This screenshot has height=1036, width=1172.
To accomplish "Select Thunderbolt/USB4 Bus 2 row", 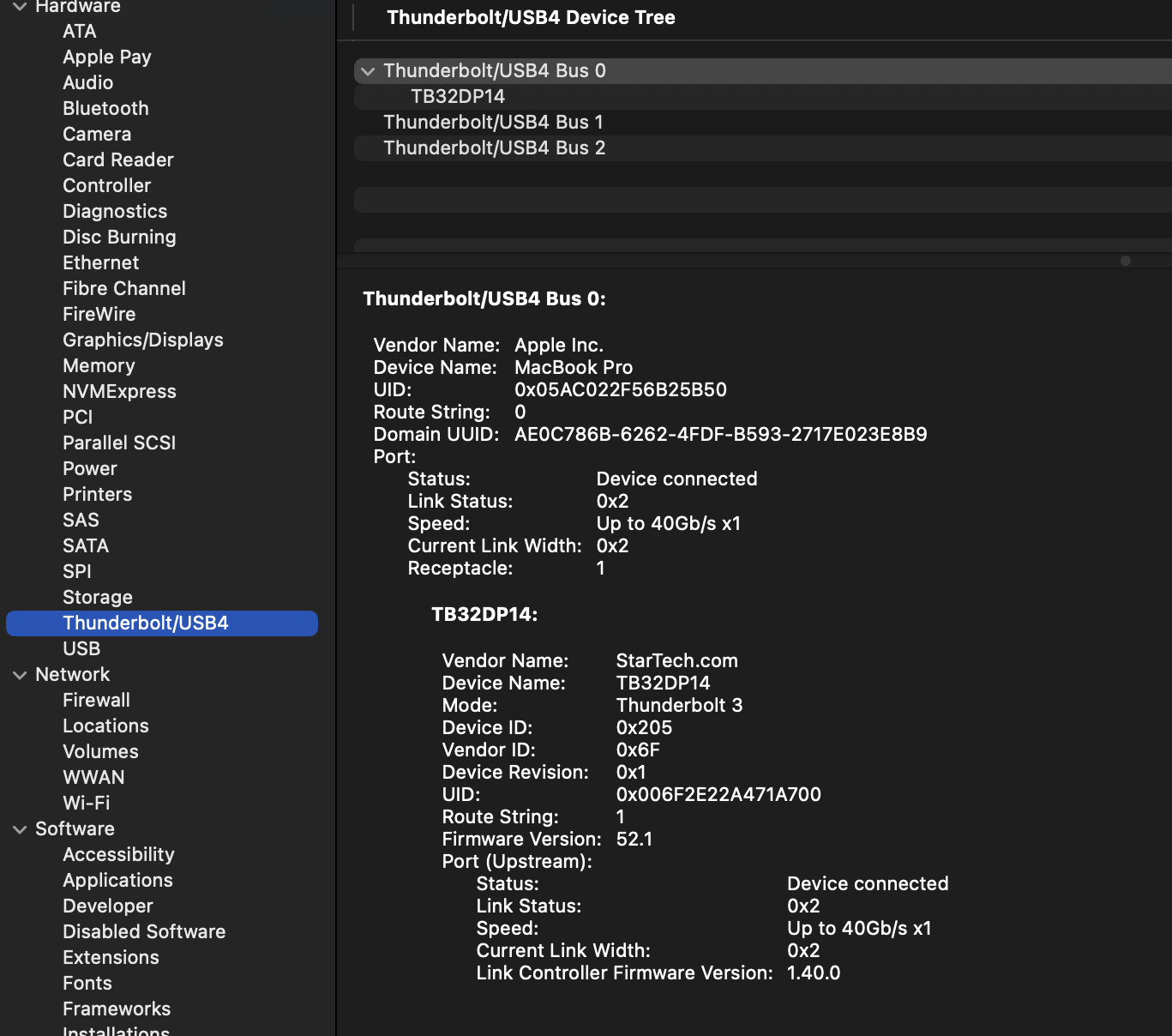I will point(763,148).
